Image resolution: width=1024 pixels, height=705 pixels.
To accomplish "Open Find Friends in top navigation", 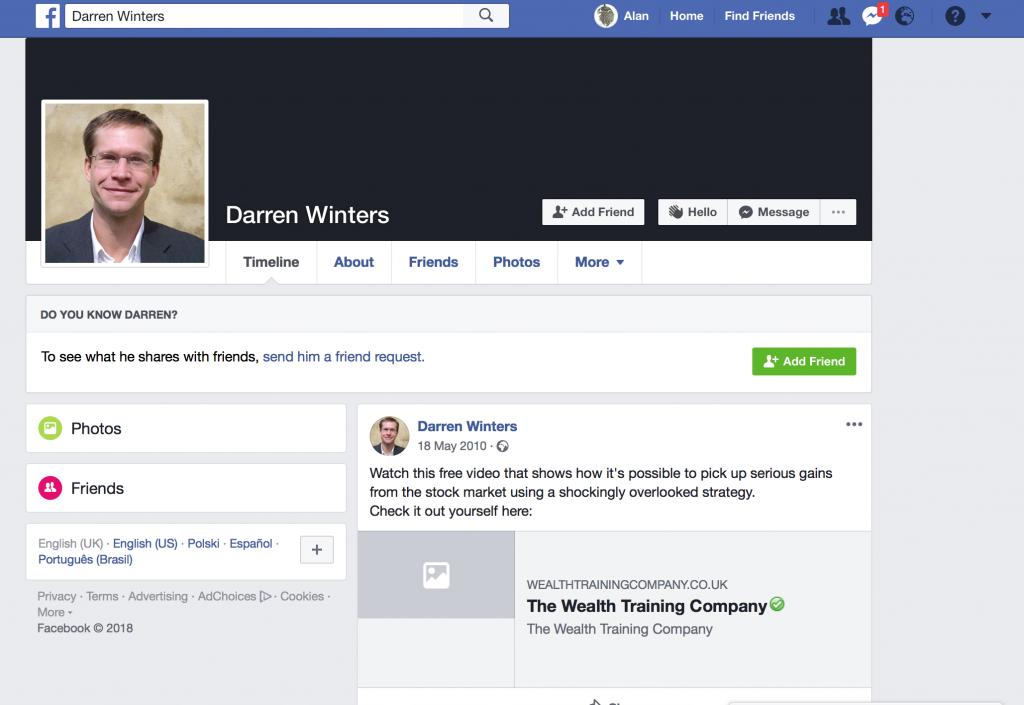I will pos(760,16).
